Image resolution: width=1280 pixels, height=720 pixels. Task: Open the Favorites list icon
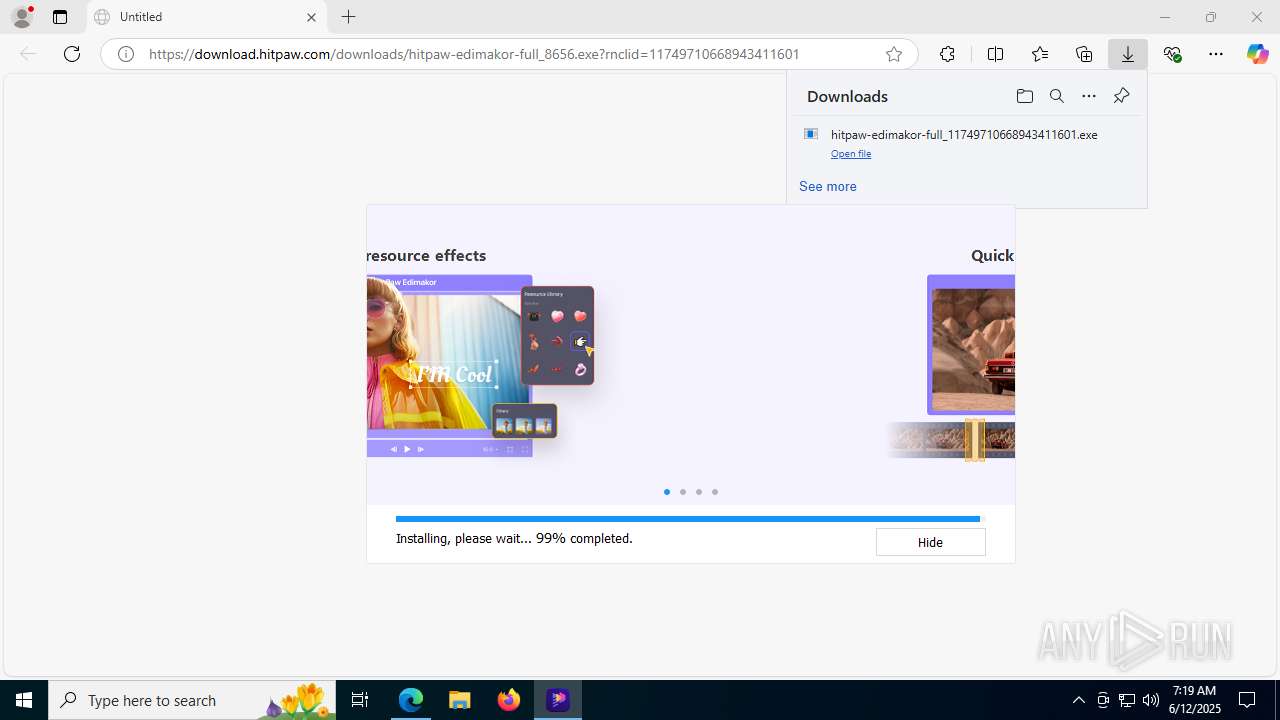[x=1040, y=54]
